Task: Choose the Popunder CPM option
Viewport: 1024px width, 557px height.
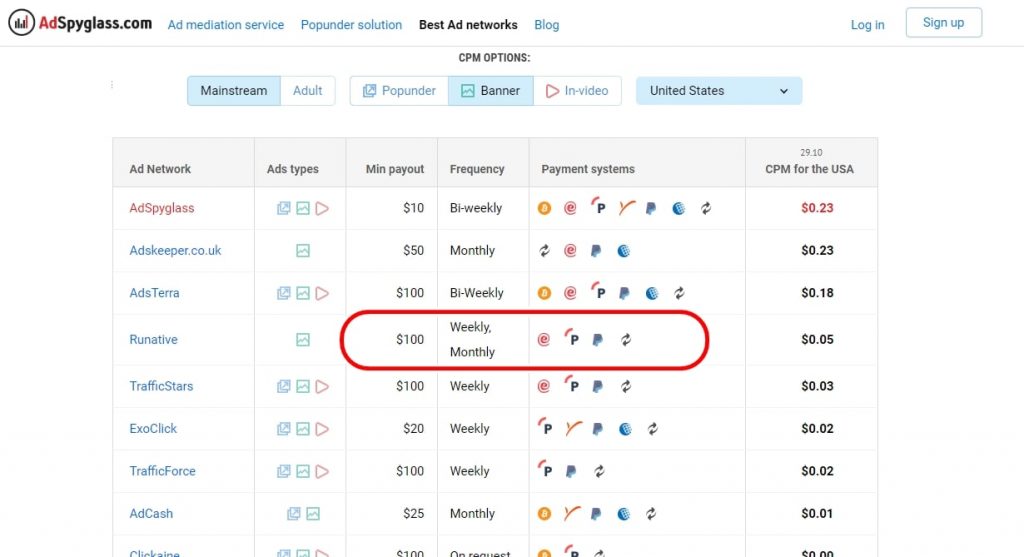Action: 399,91
